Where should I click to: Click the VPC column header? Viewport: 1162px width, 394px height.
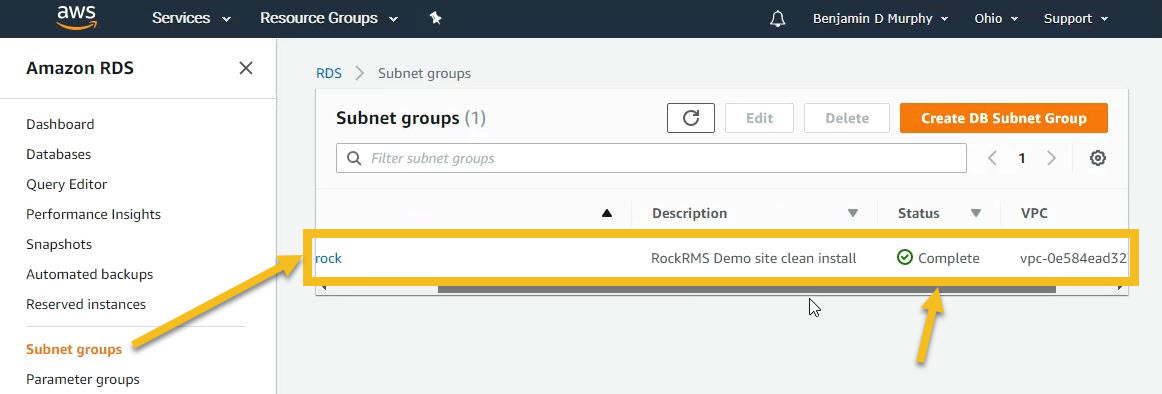click(1034, 213)
